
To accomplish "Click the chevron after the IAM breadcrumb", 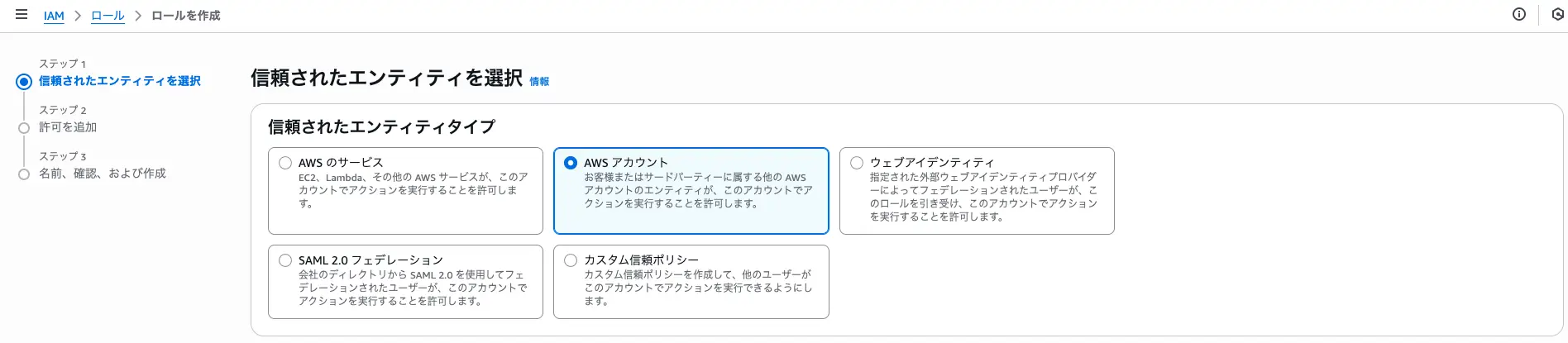I will (78, 16).
